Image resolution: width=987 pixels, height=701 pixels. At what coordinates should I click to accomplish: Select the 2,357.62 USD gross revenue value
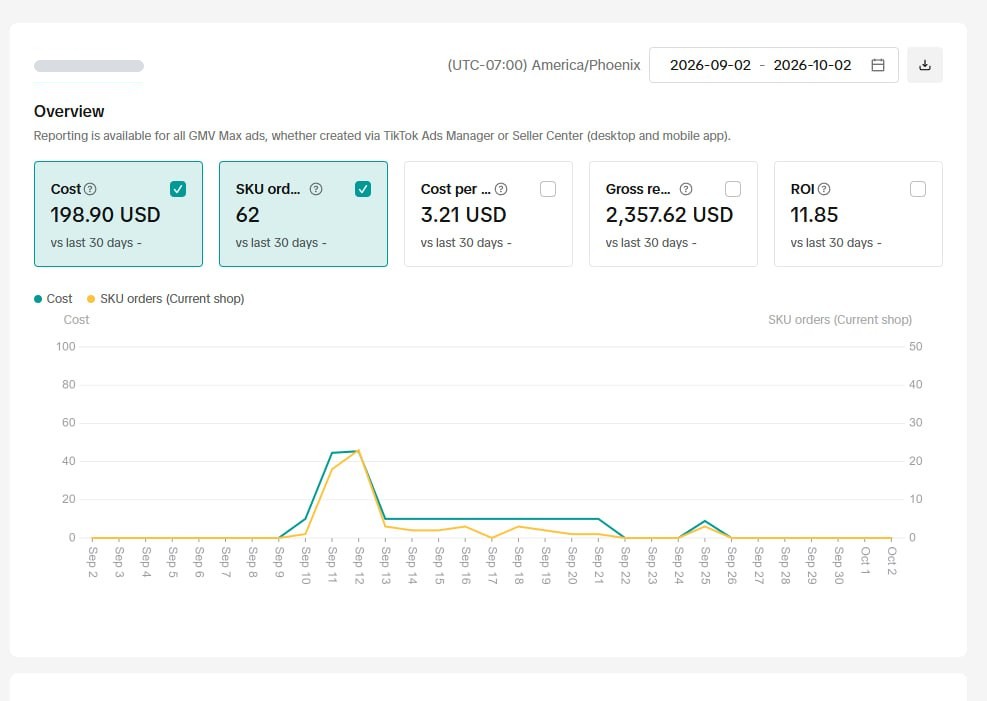tap(669, 215)
